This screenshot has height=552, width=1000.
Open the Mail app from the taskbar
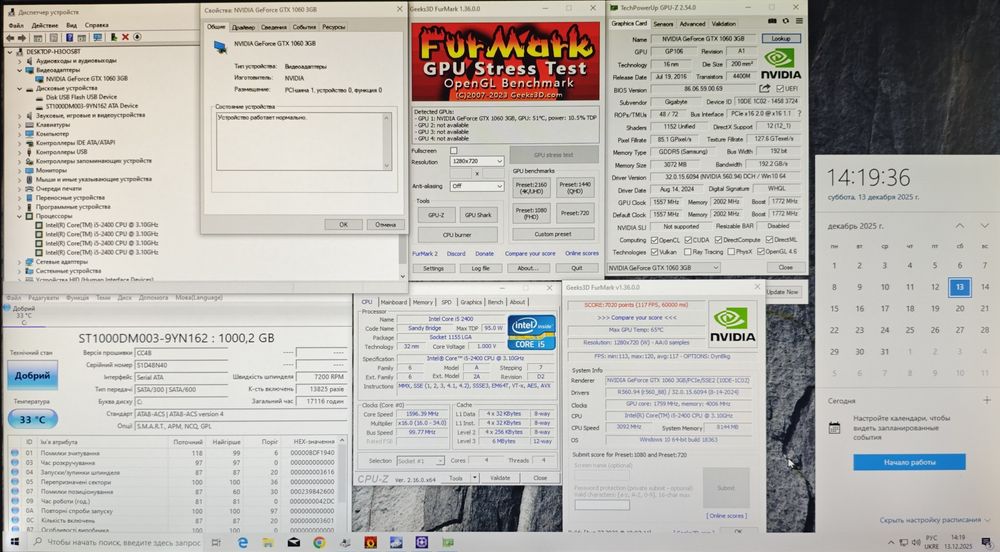coord(293,542)
